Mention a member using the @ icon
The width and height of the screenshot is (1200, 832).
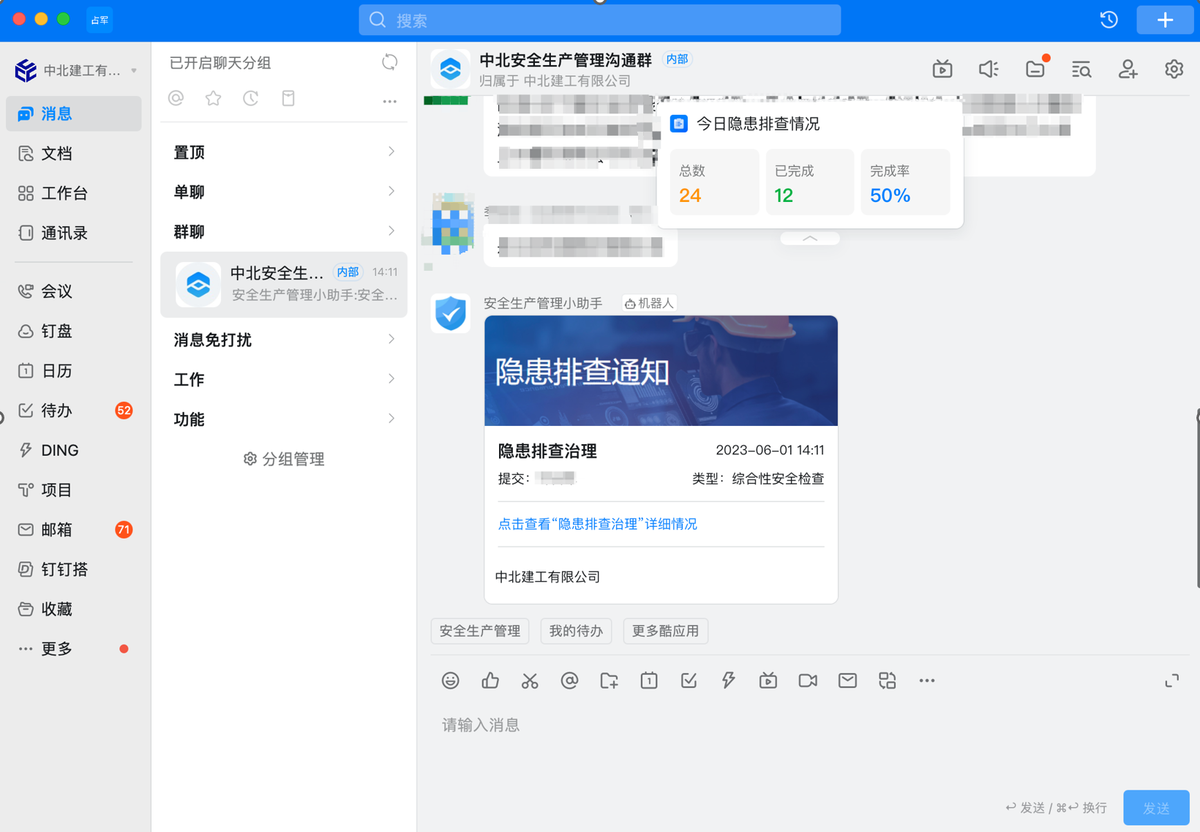pos(569,681)
